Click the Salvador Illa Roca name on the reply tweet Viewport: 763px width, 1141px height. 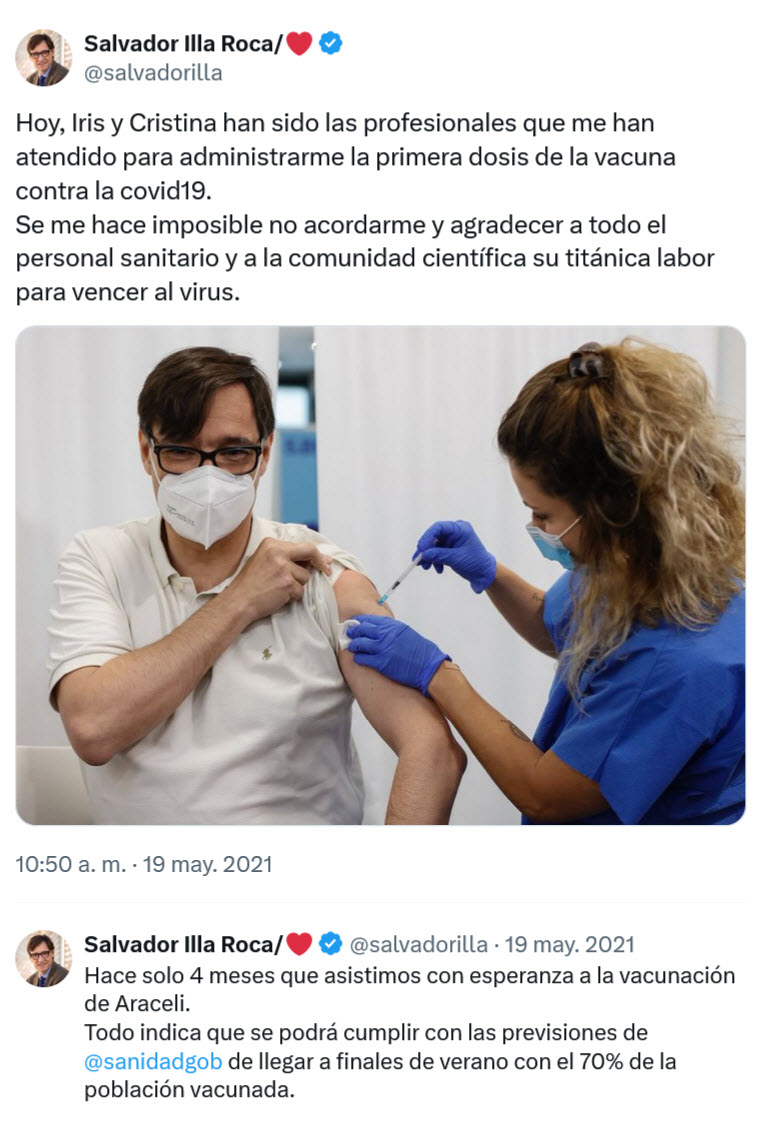pos(183,945)
